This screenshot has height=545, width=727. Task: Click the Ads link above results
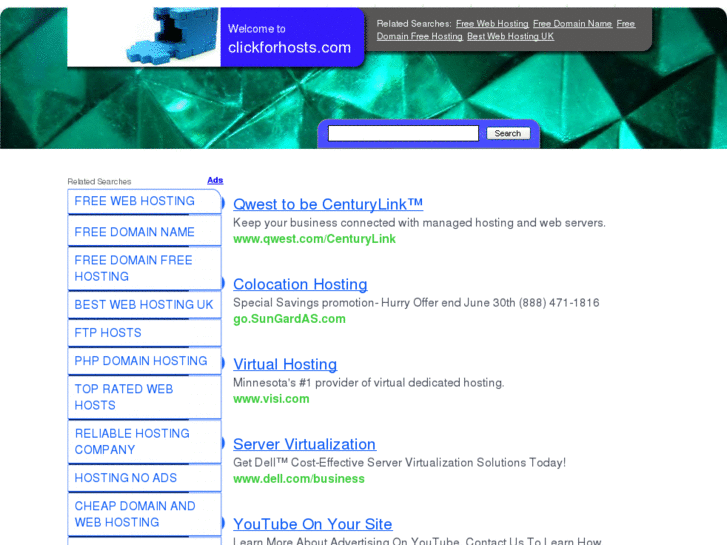(x=215, y=180)
